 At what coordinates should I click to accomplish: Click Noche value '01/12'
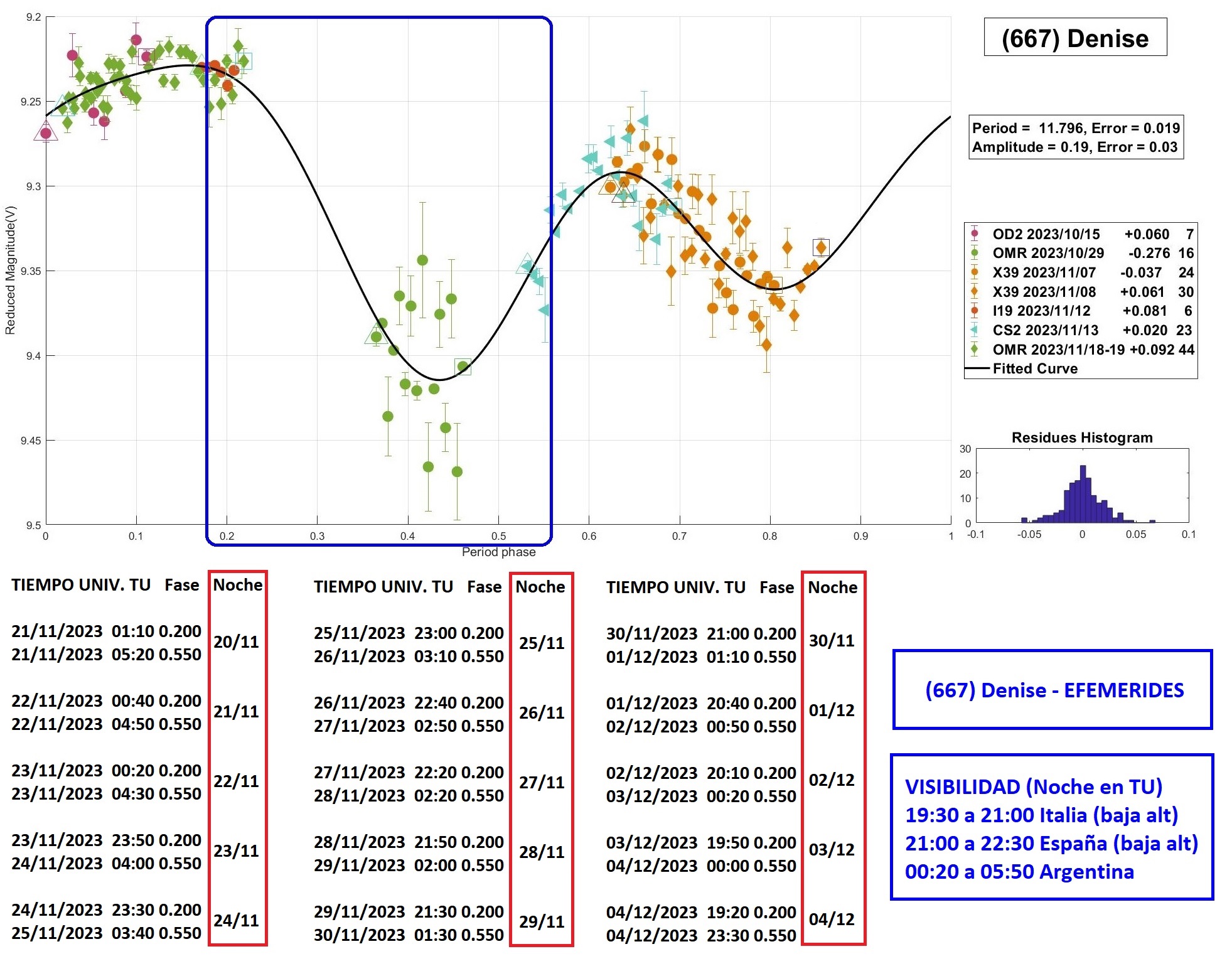832,710
